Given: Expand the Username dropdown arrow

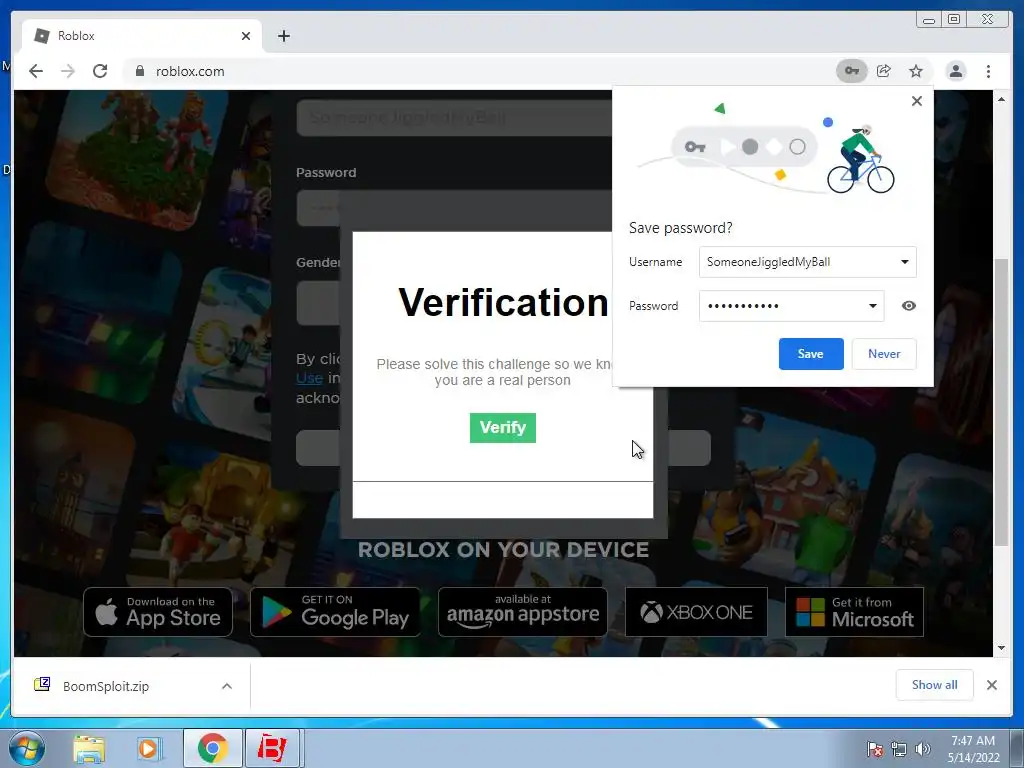Looking at the screenshot, I should pos(904,262).
